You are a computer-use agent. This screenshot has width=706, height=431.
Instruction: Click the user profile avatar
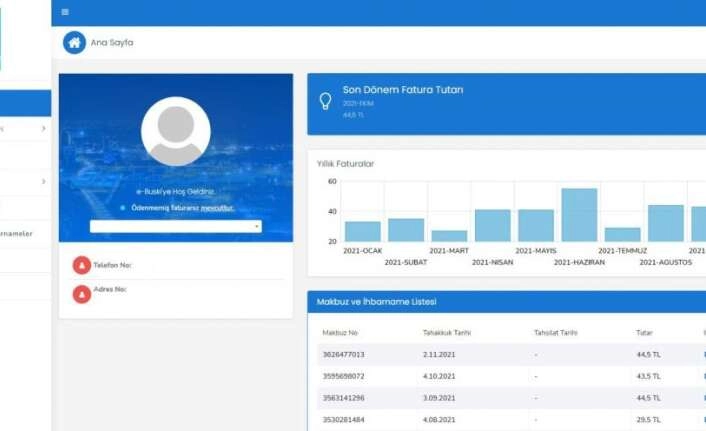[175, 131]
